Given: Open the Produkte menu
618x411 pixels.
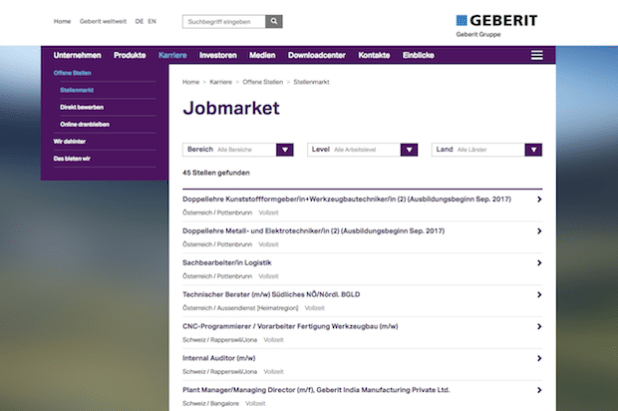Looking at the screenshot, I should (130, 56).
